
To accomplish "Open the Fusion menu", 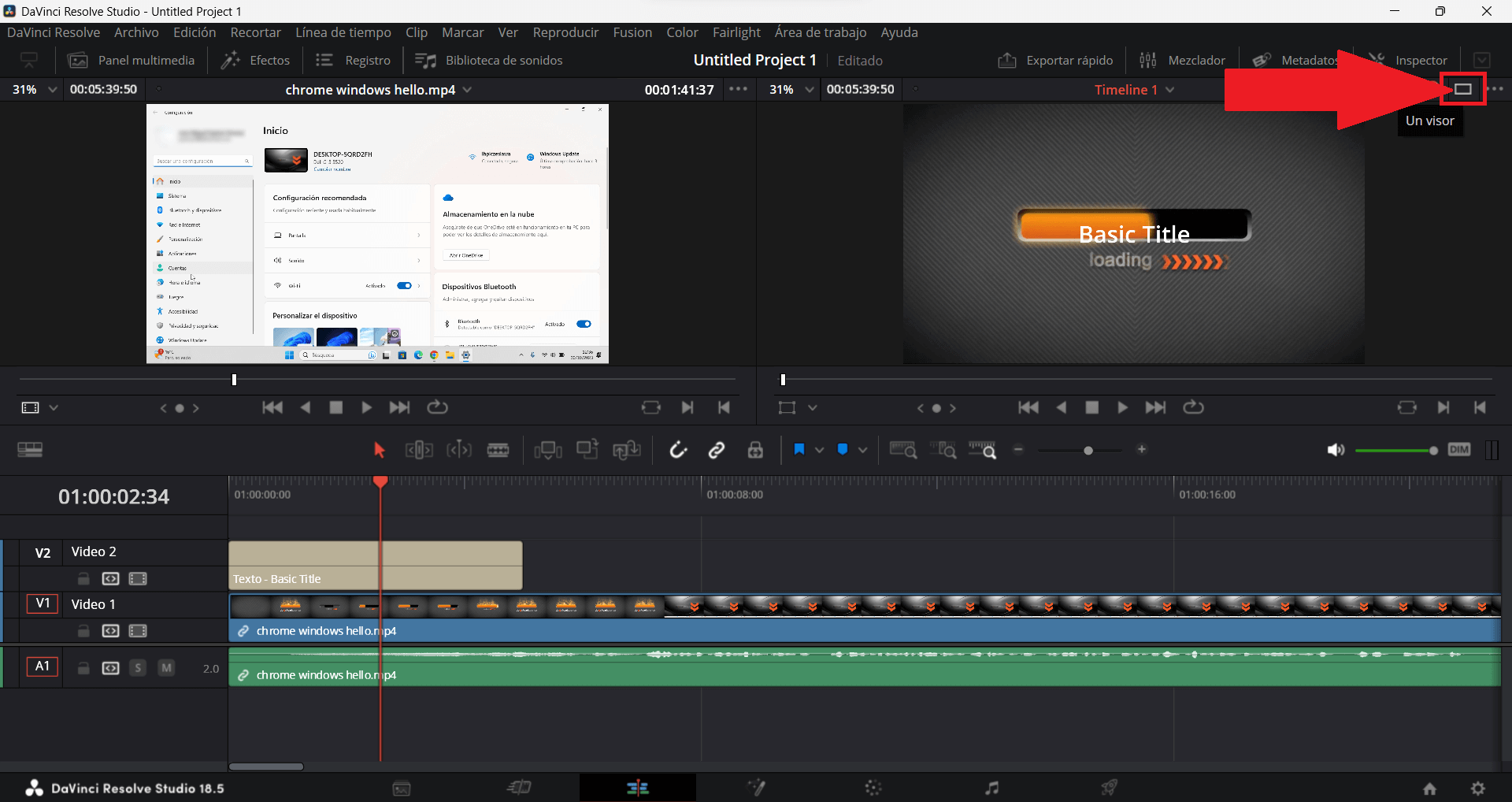I will (x=632, y=32).
